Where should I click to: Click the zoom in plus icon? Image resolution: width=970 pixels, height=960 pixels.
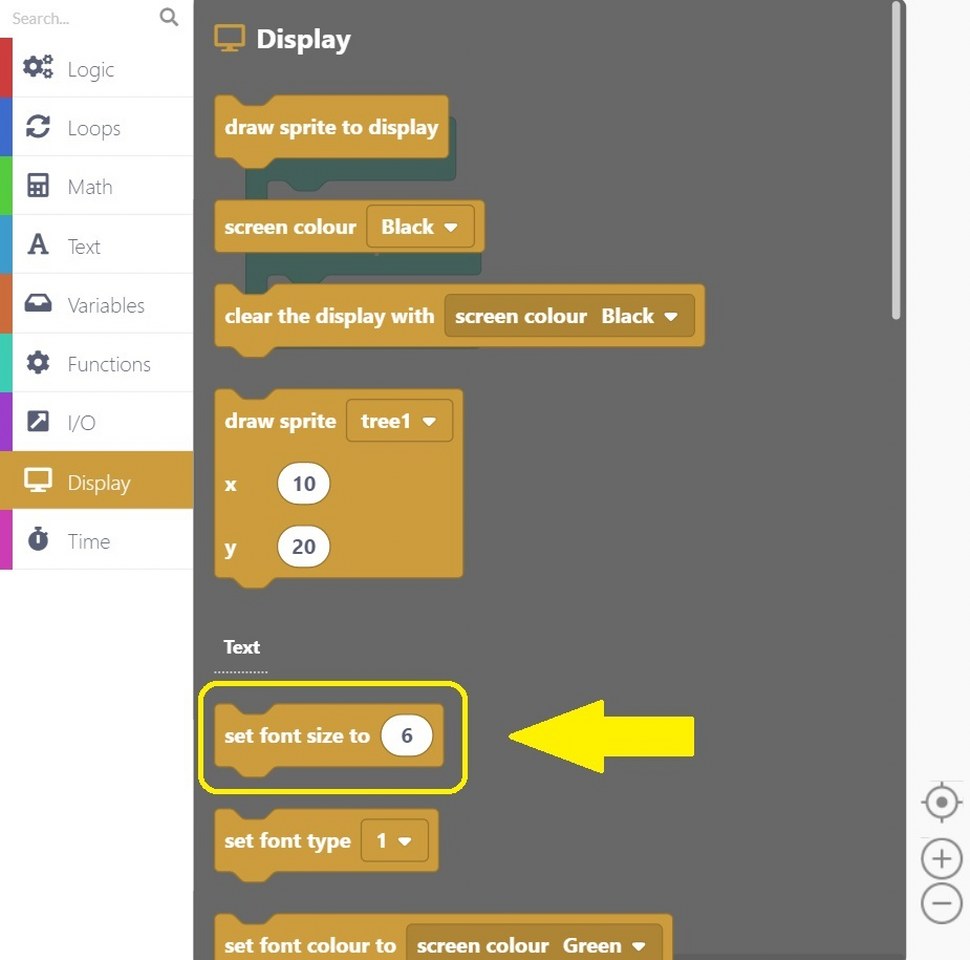point(942,859)
